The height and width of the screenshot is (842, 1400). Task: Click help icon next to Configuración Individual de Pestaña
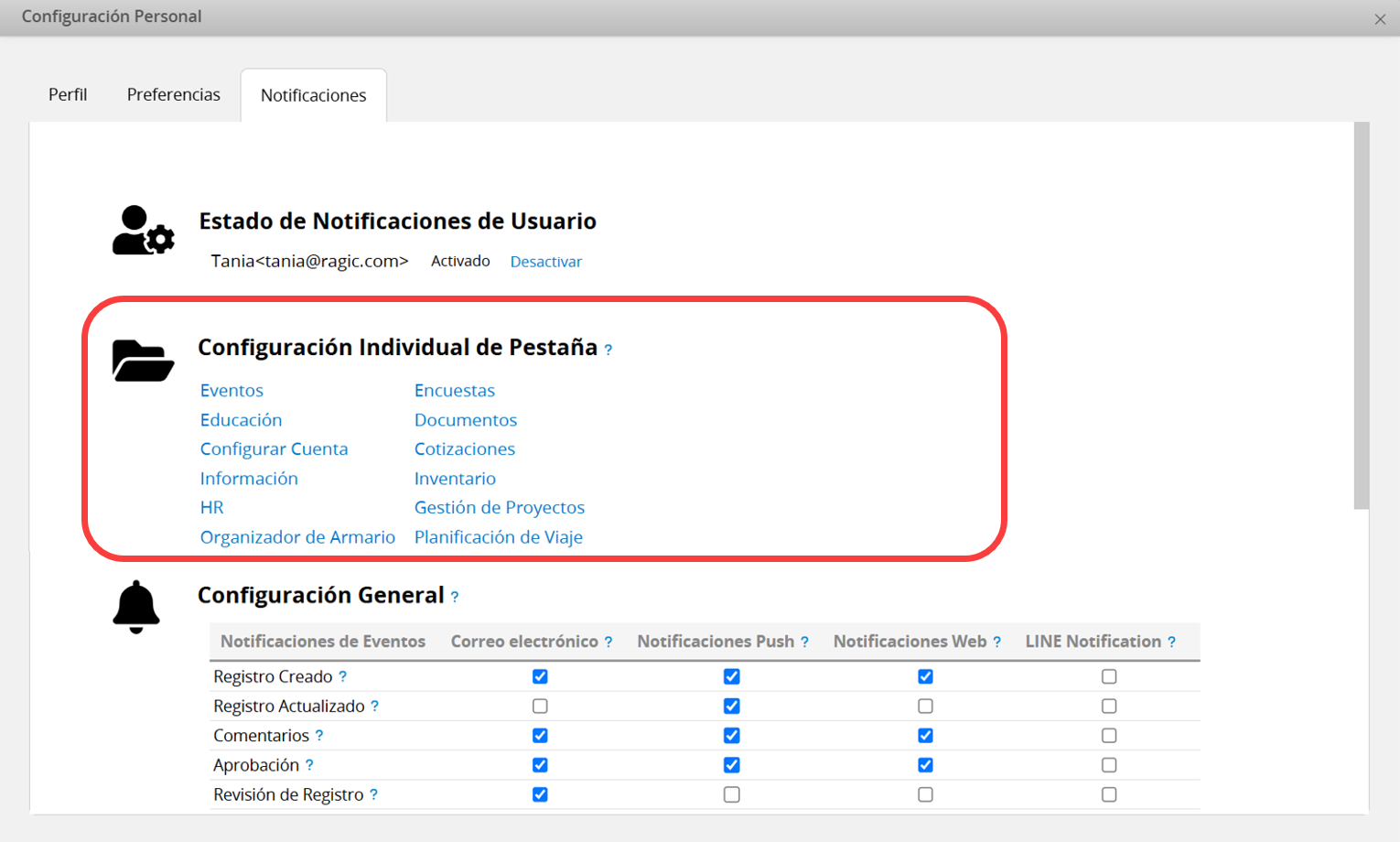[608, 350]
